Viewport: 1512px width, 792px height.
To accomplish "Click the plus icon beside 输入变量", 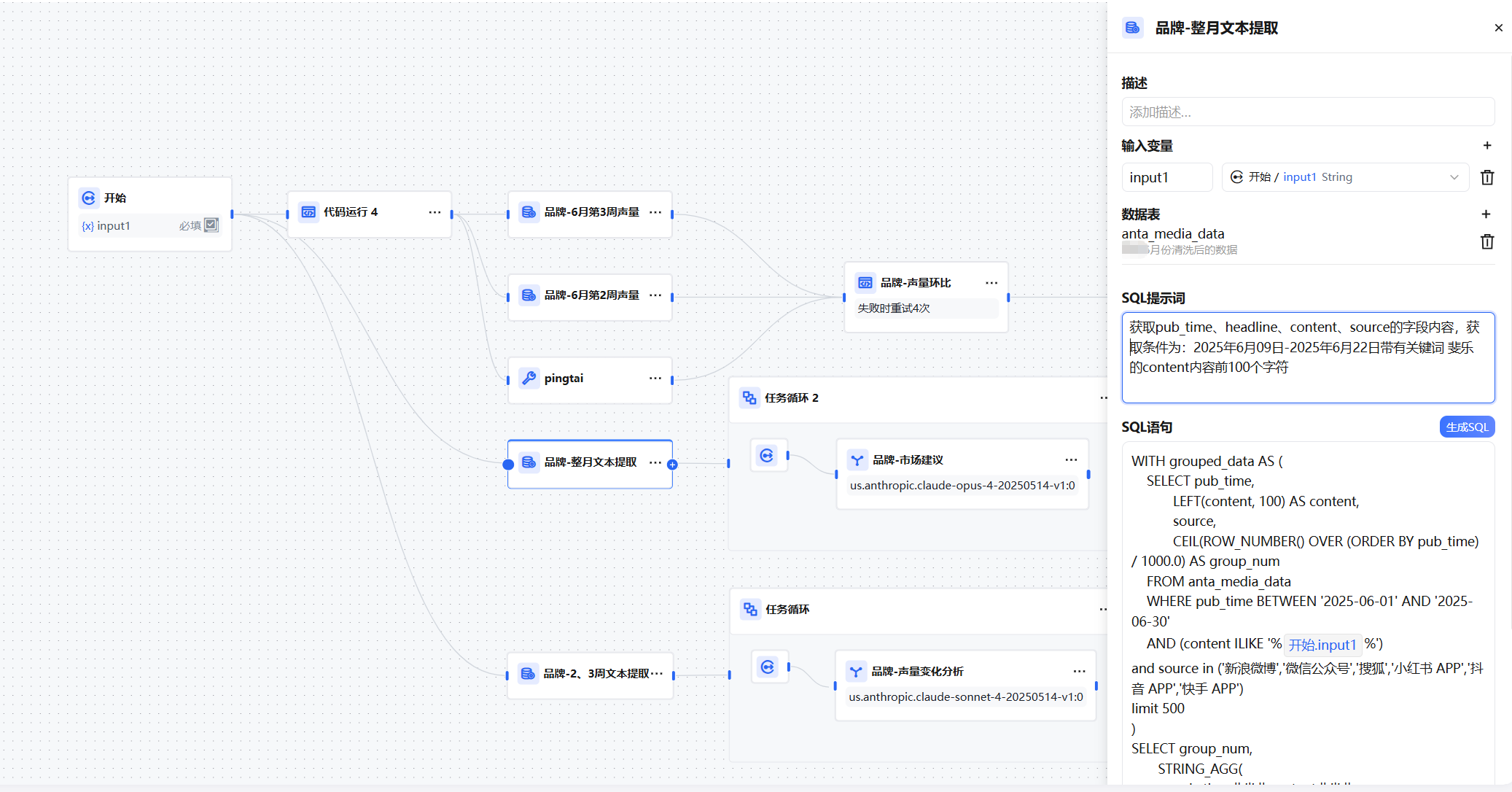I will [x=1487, y=146].
